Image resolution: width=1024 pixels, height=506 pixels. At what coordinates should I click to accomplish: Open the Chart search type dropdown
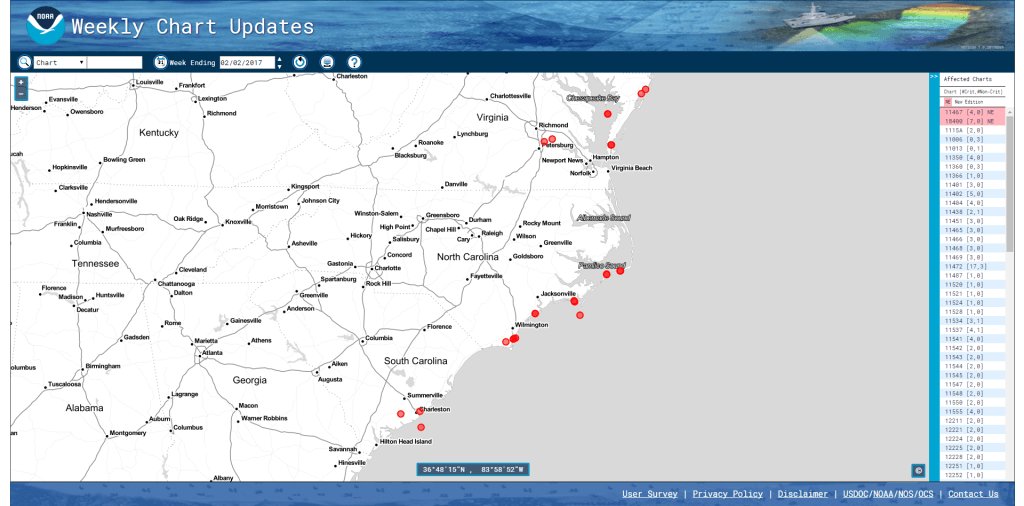tap(60, 63)
